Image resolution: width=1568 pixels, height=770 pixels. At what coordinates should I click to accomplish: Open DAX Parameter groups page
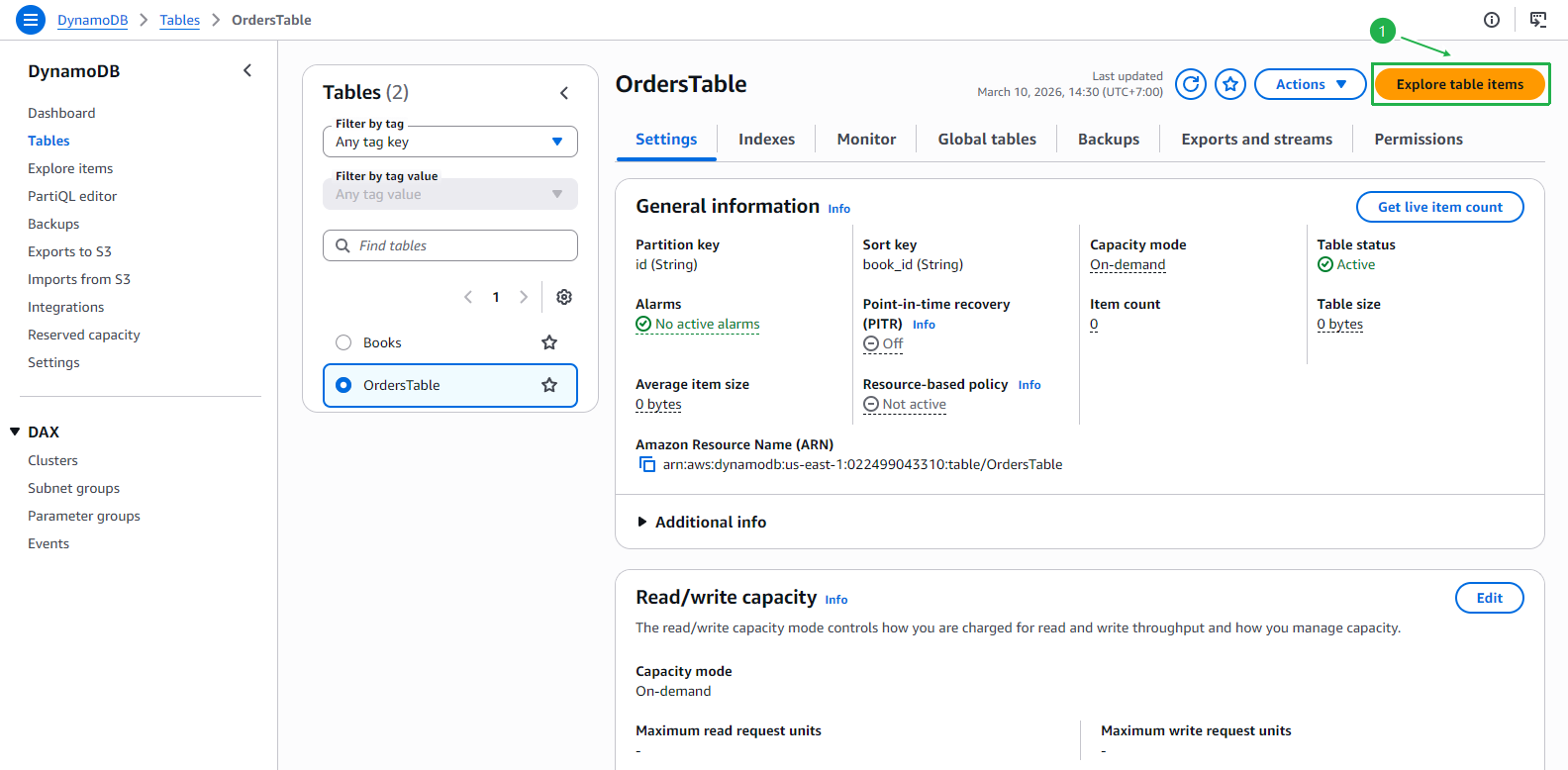point(84,516)
